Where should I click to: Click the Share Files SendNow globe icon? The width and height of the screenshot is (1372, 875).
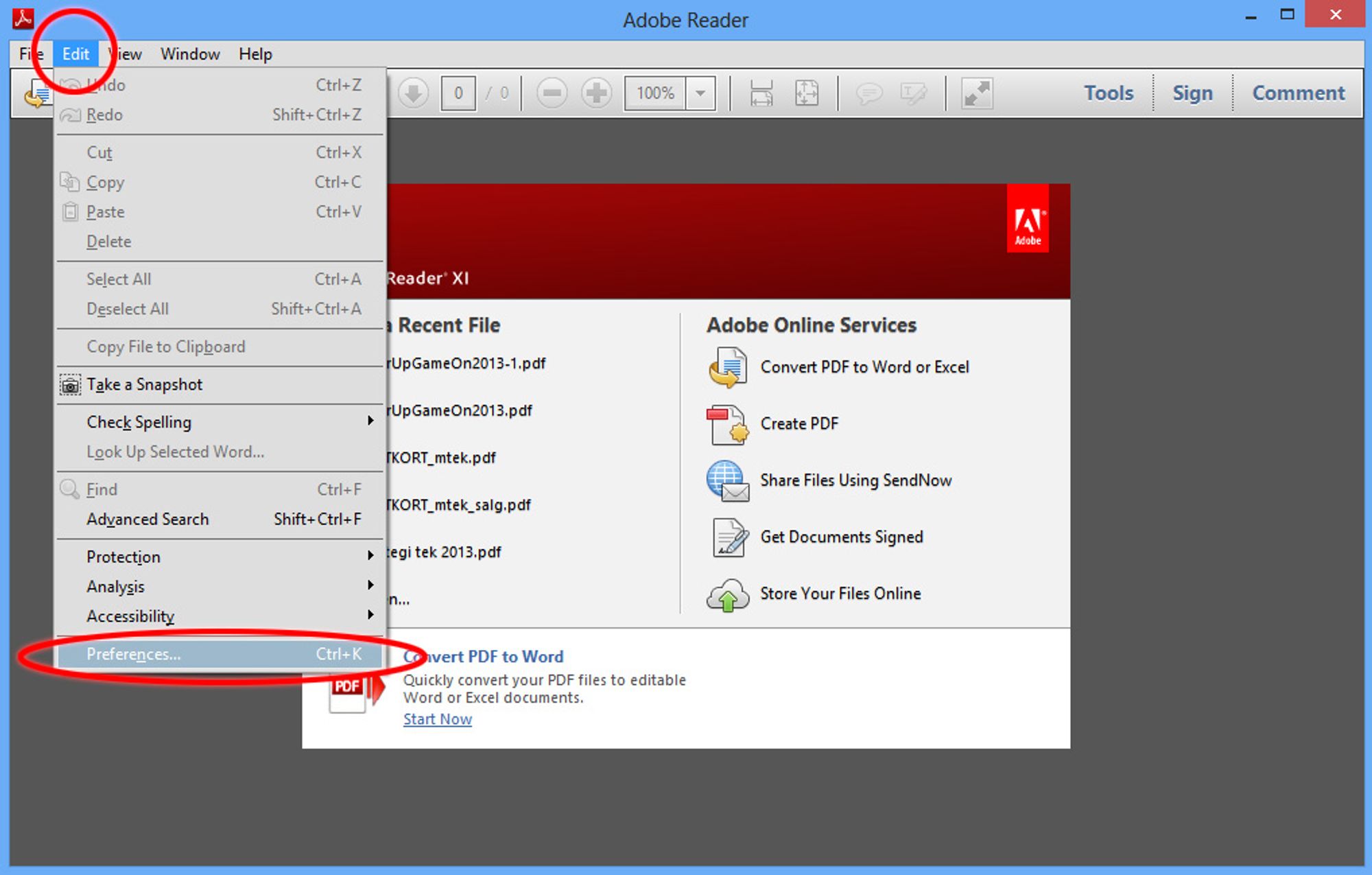[728, 480]
